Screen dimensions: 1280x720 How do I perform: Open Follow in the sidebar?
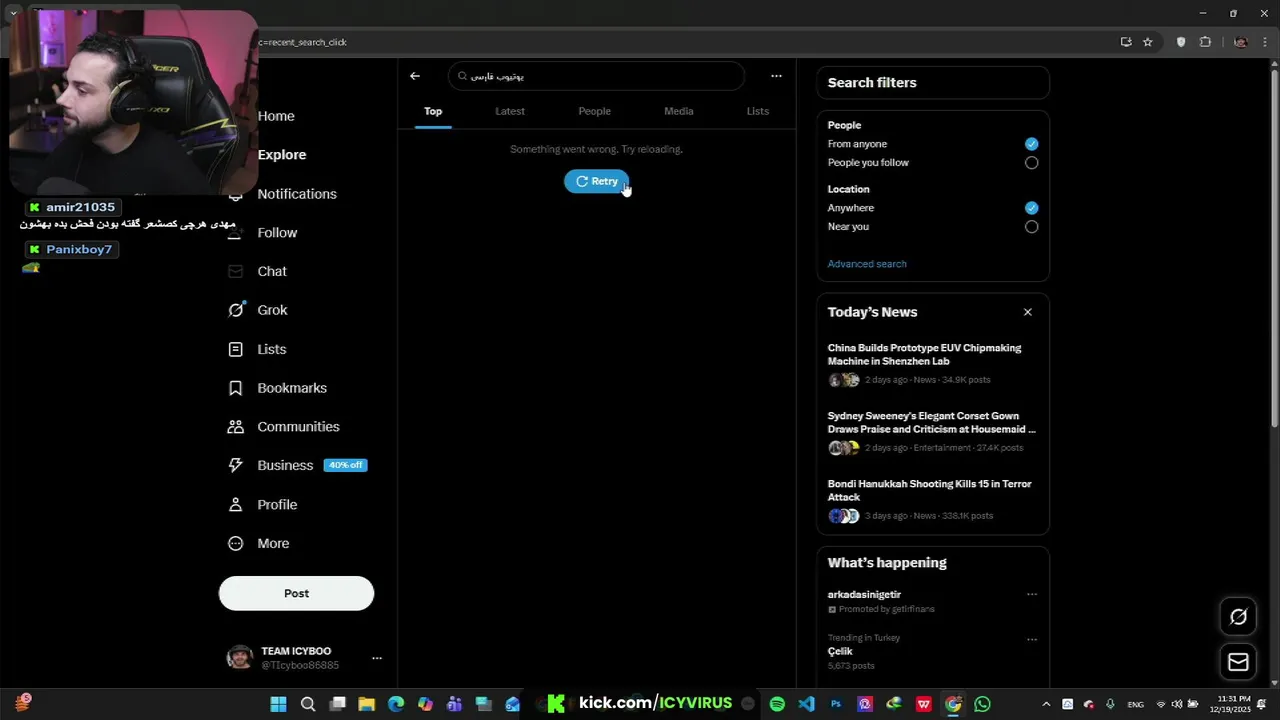(x=277, y=233)
